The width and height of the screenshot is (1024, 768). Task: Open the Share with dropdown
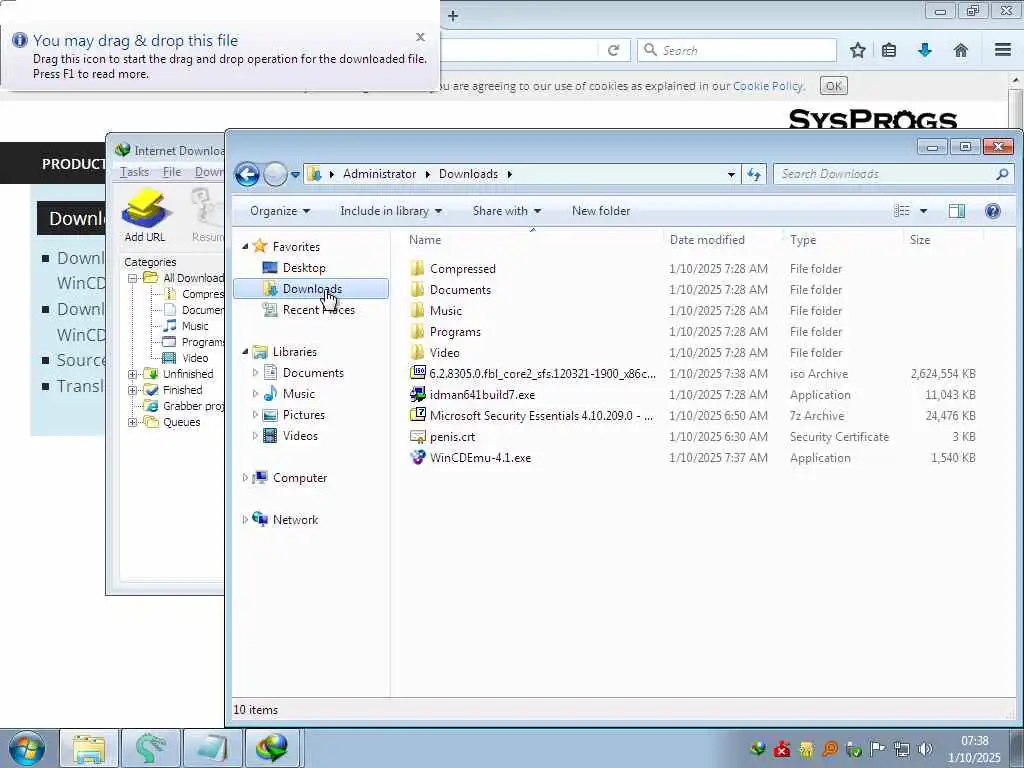pyautogui.click(x=507, y=211)
